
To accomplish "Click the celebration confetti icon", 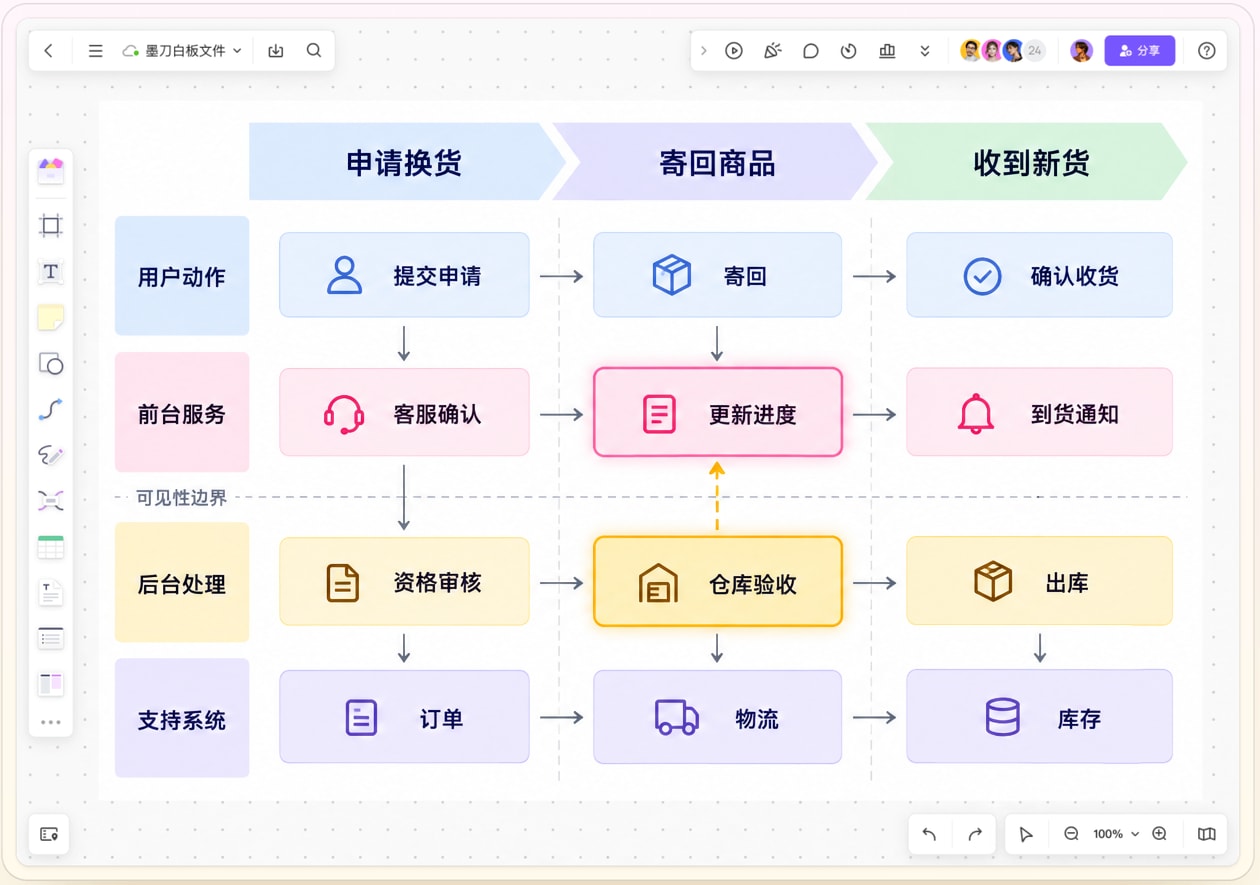I will pos(772,50).
